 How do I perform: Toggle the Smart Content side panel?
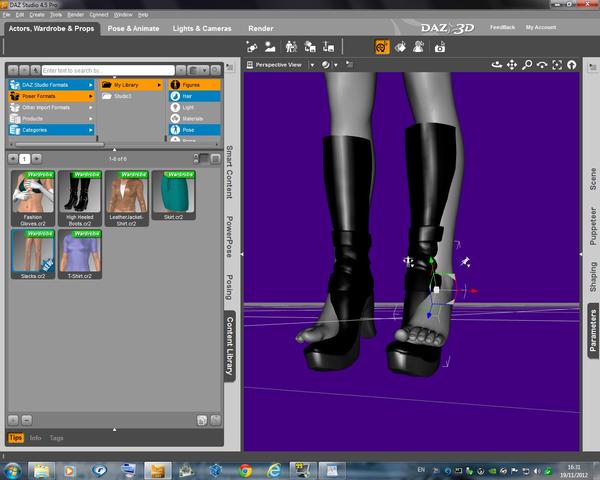(229, 171)
